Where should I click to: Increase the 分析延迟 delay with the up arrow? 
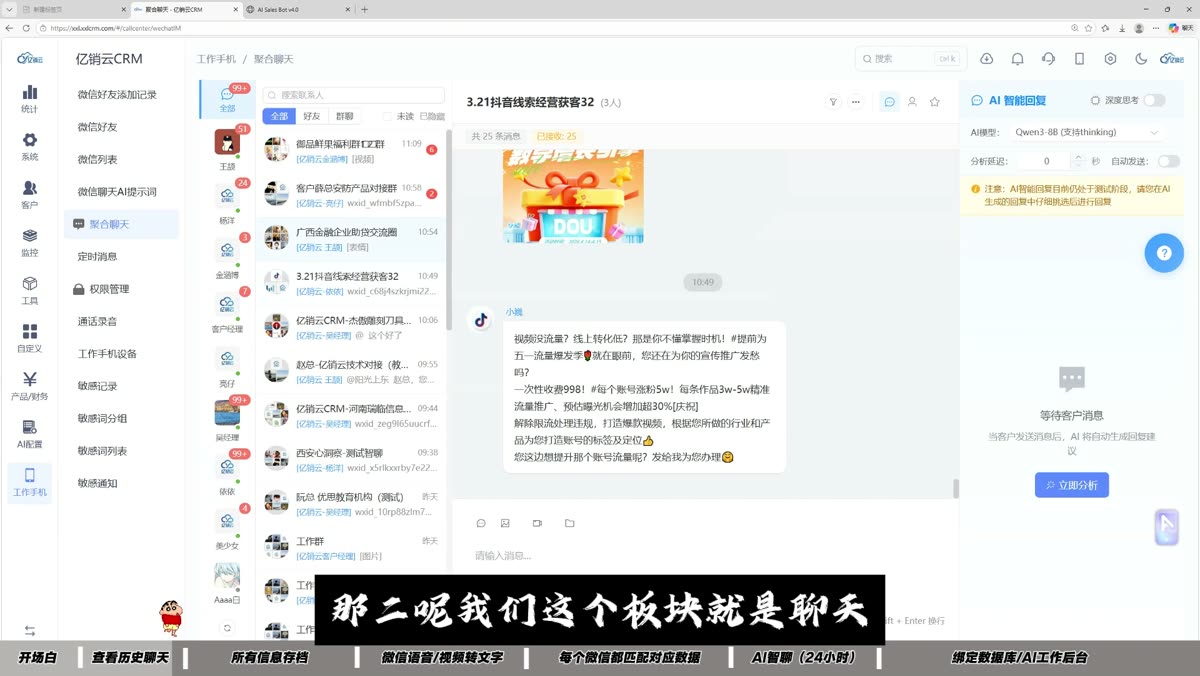pyautogui.click(x=1078, y=157)
